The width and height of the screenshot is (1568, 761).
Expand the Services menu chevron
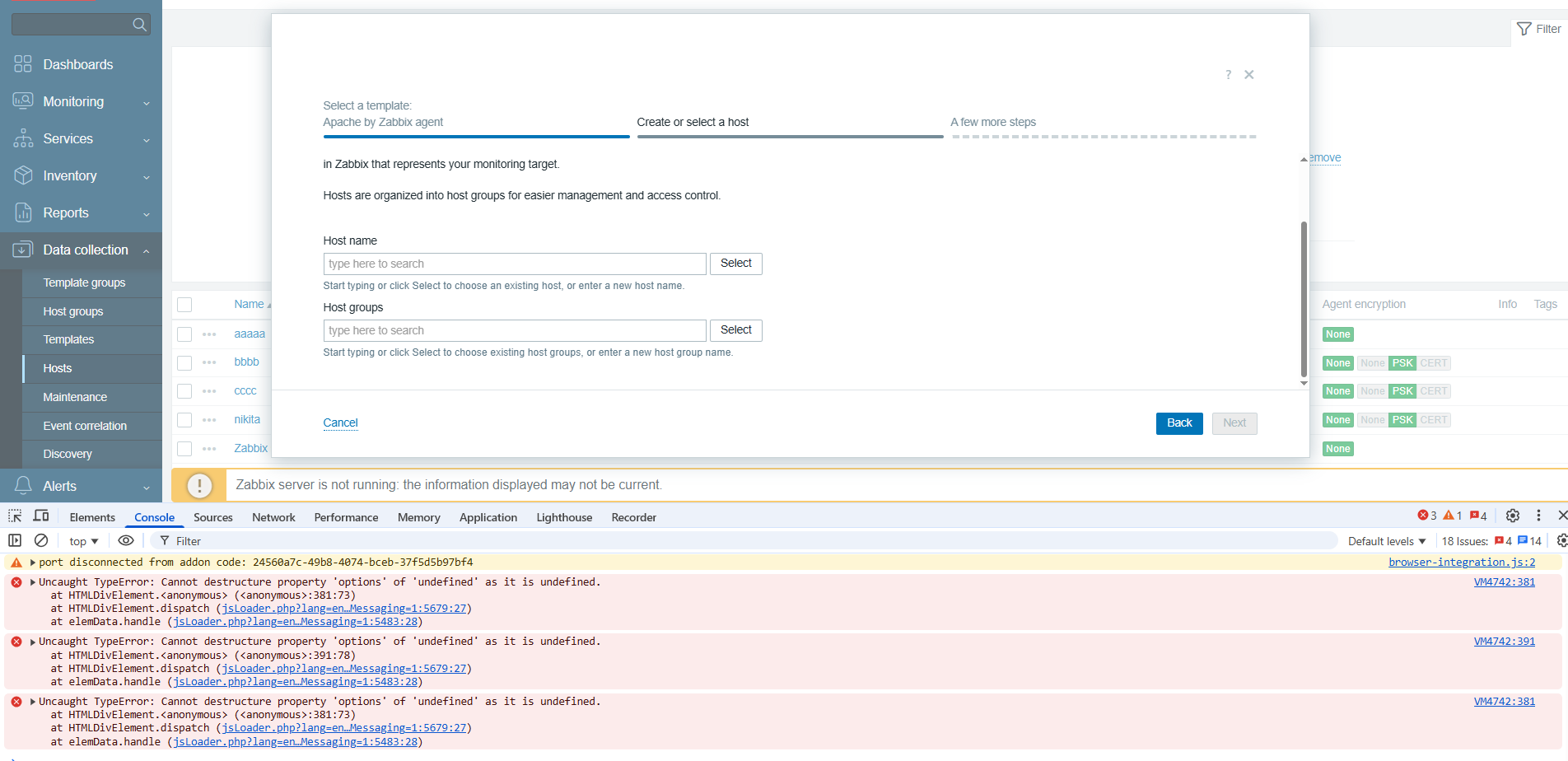click(147, 140)
